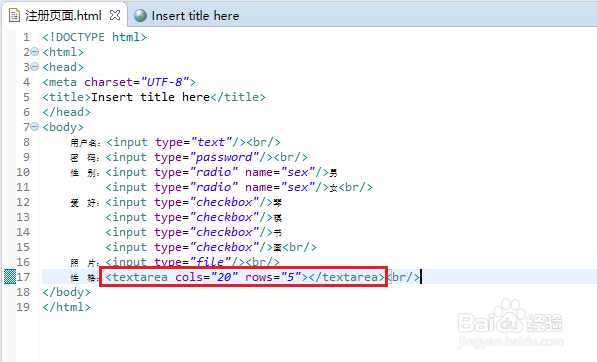Click line number 5 in the gutter
This screenshot has height=362, width=597.
click(x=26, y=97)
